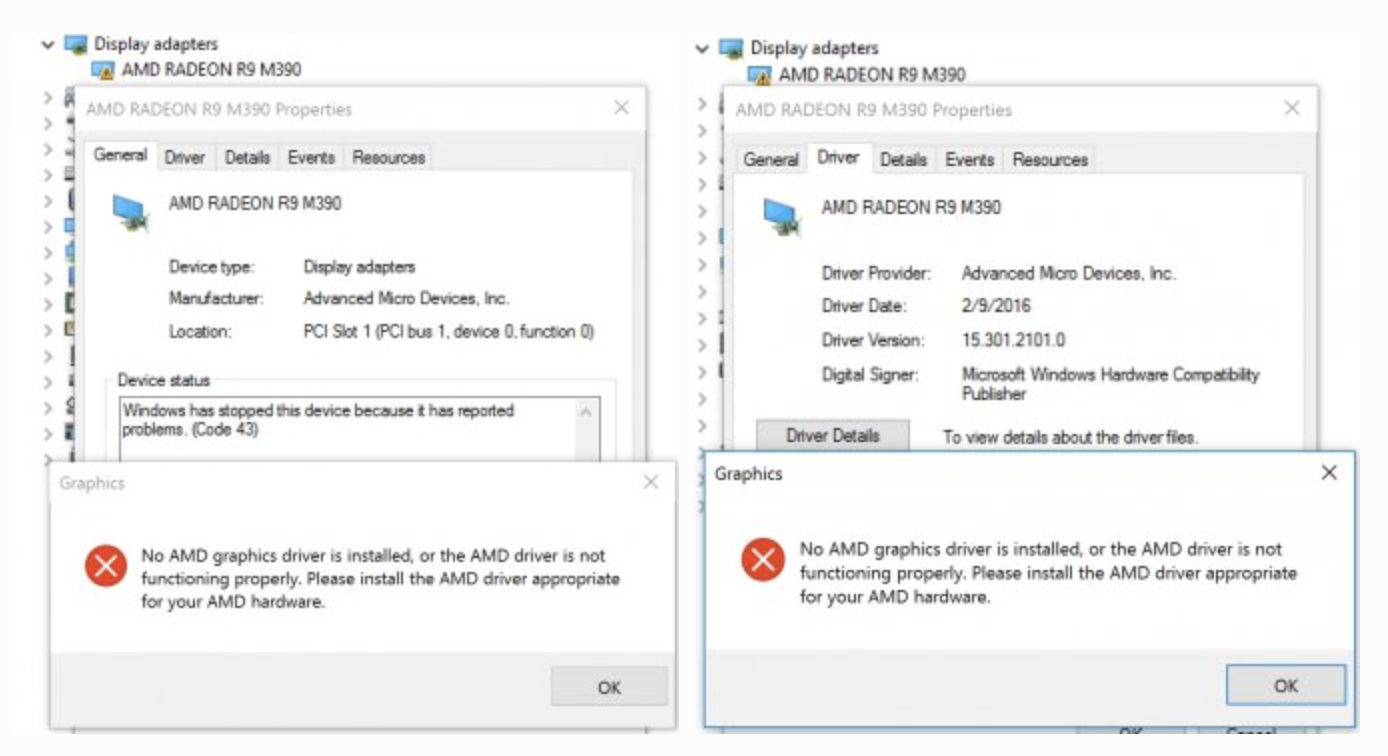This screenshot has height=756, width=1388.
Task: Switch to General tab in right Properties window
Action: pyautogui.click(x=771, y=159)
